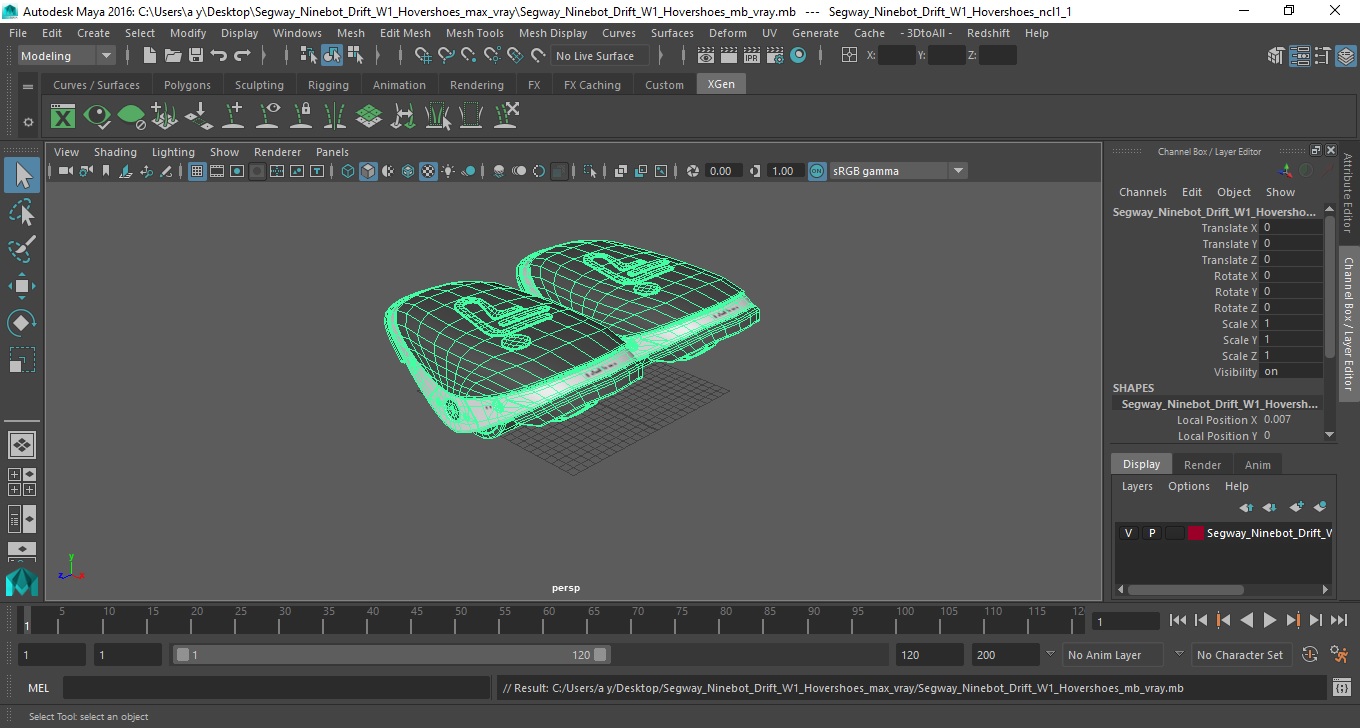Enable snap to curves icon

coord(446,56)
